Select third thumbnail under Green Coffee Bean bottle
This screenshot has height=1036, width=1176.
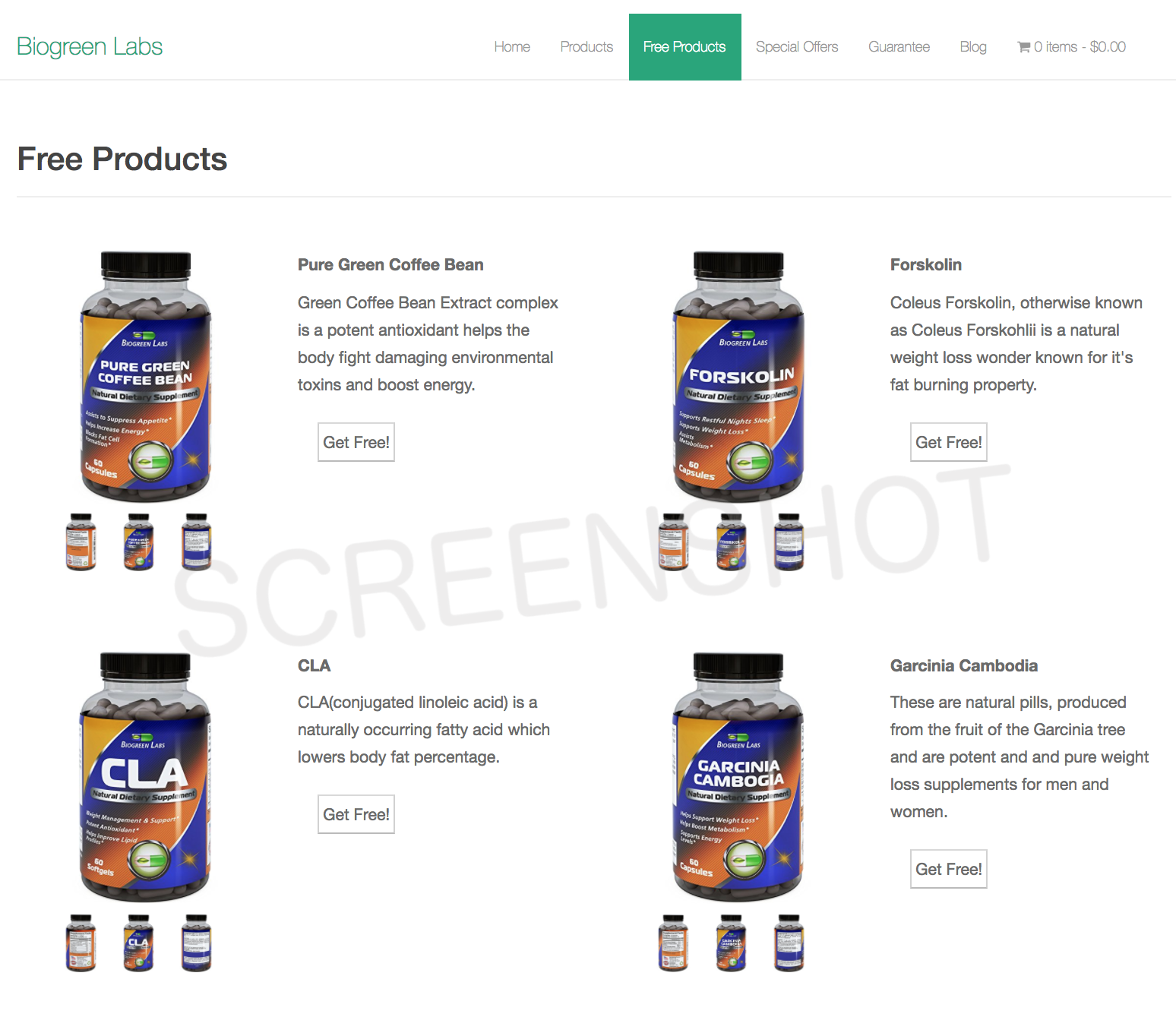pyautogui.click(x=196, y=542)
